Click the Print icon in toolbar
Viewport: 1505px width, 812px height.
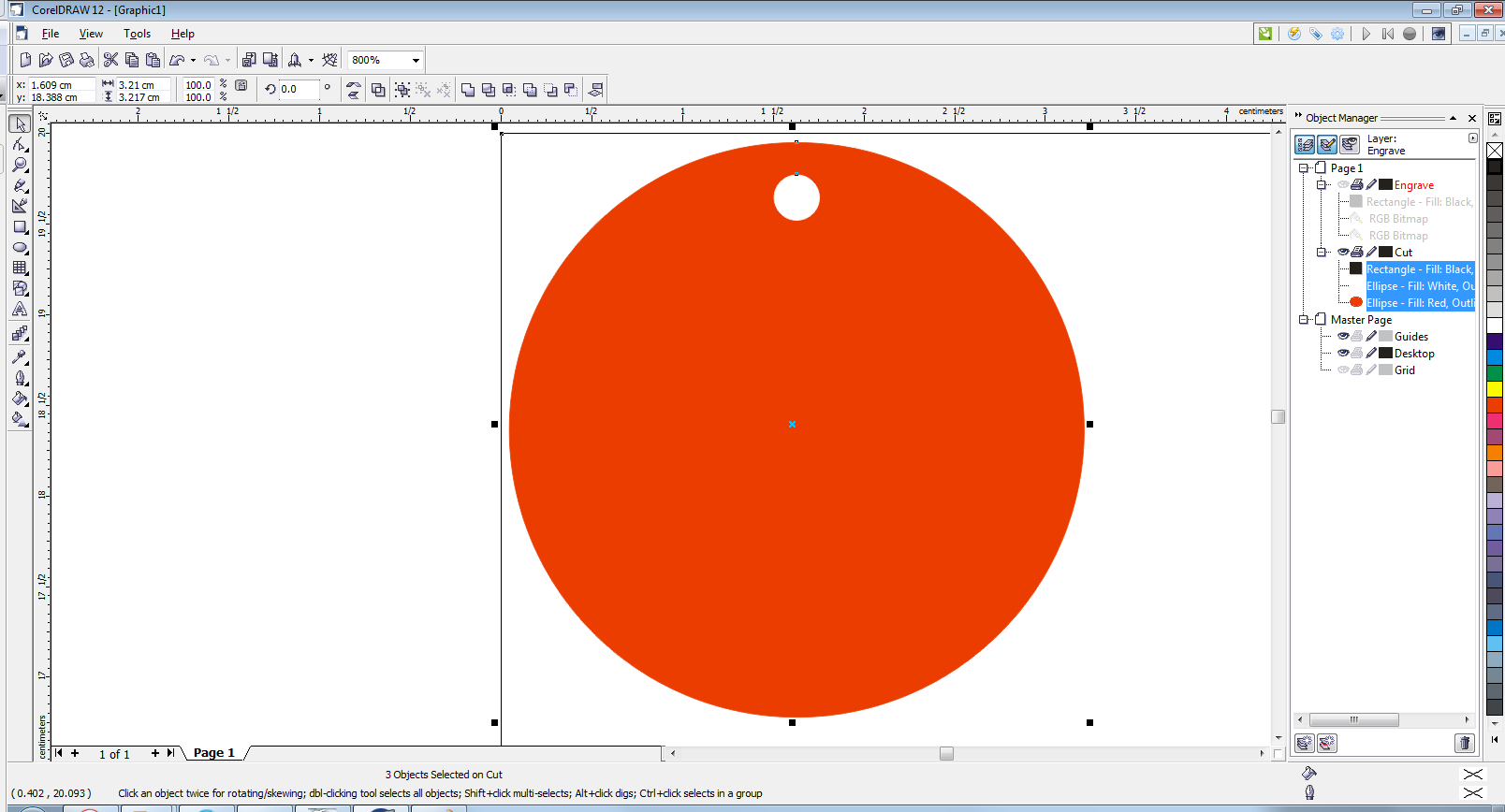pyautogui.click(x=87, y=60)
